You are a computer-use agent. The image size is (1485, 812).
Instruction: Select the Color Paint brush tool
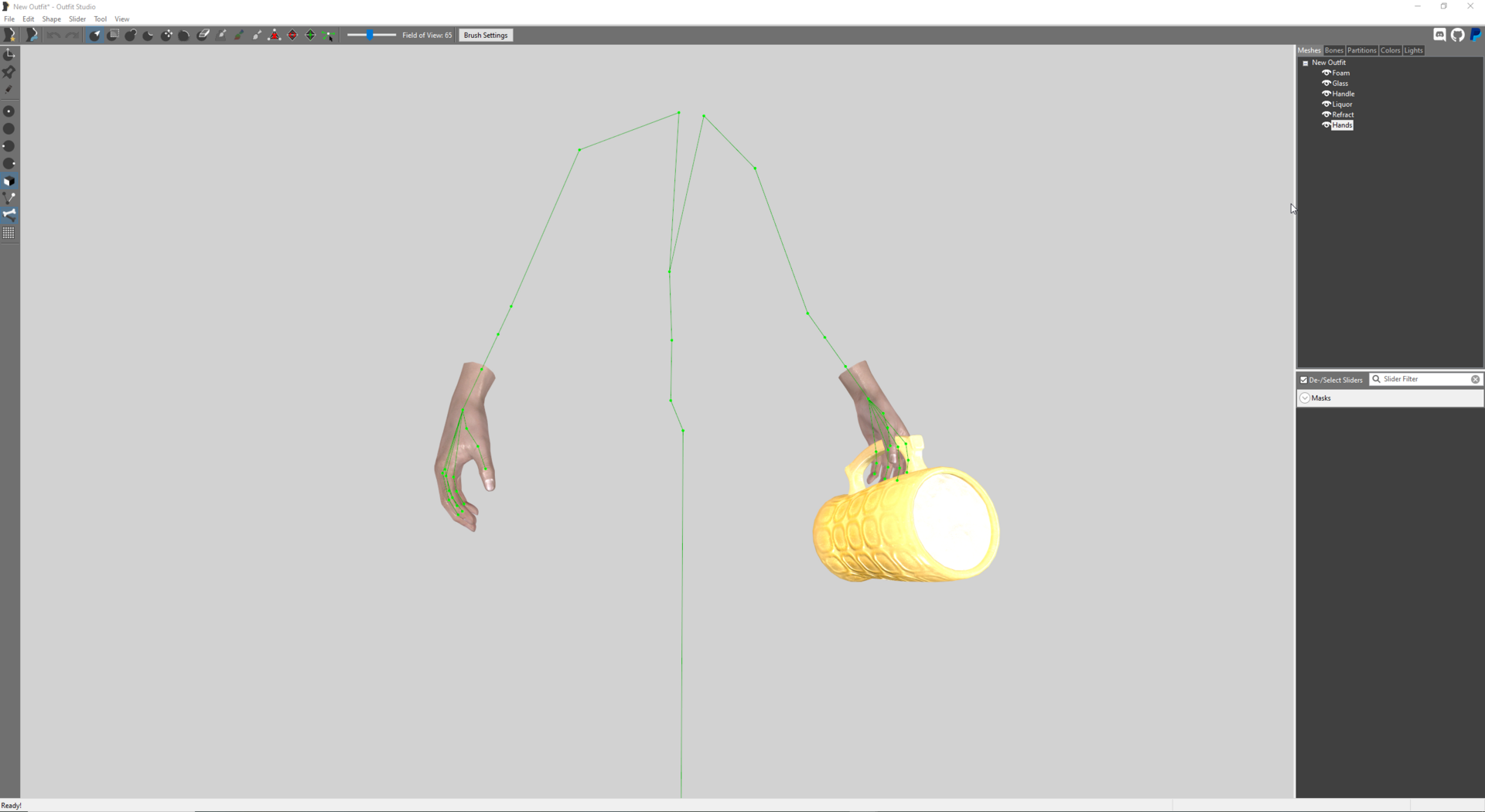click(240, 35)
